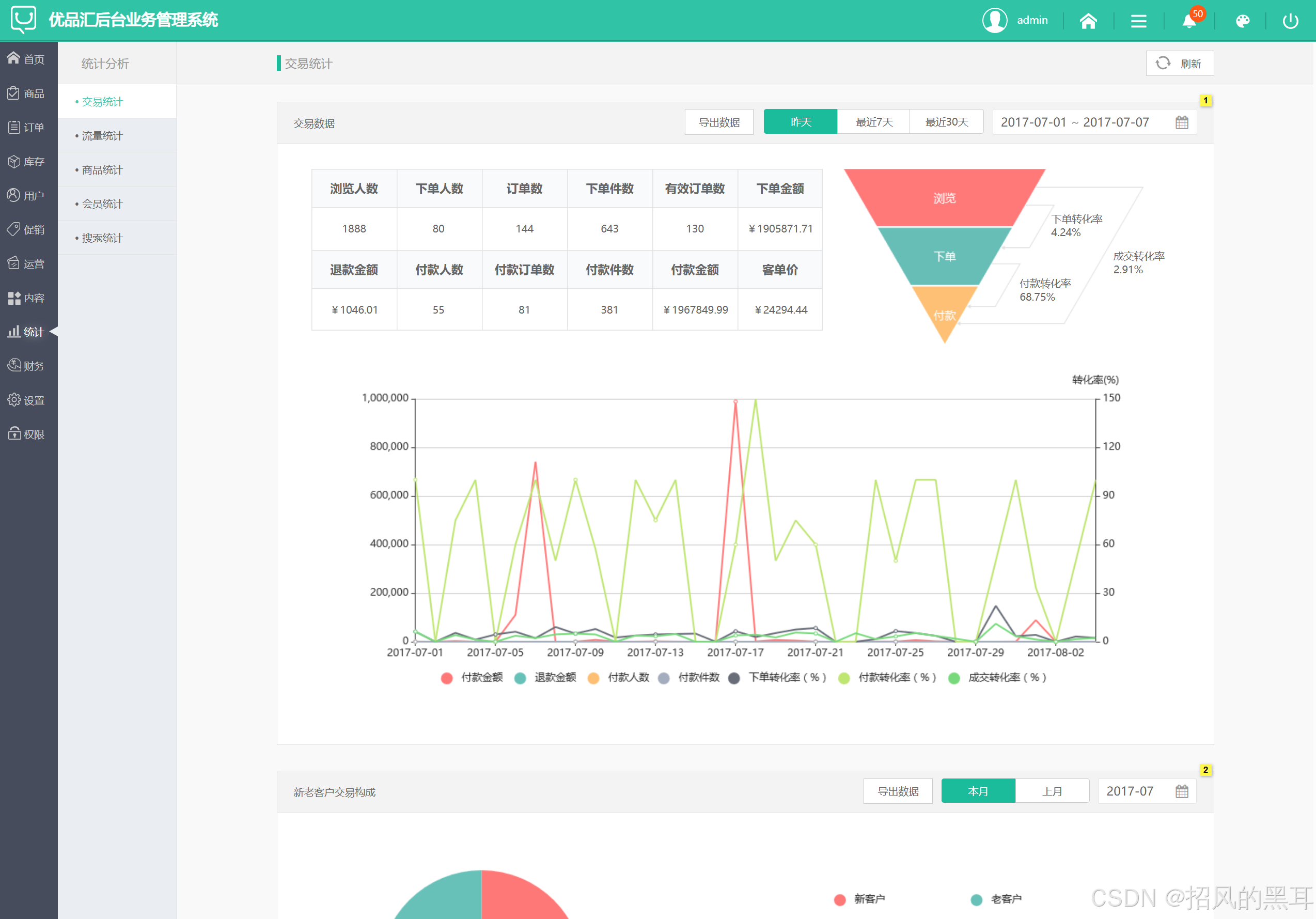The image size is (1316, 919).
Task: Open 促销 in the sidebar
Action: 26,229
